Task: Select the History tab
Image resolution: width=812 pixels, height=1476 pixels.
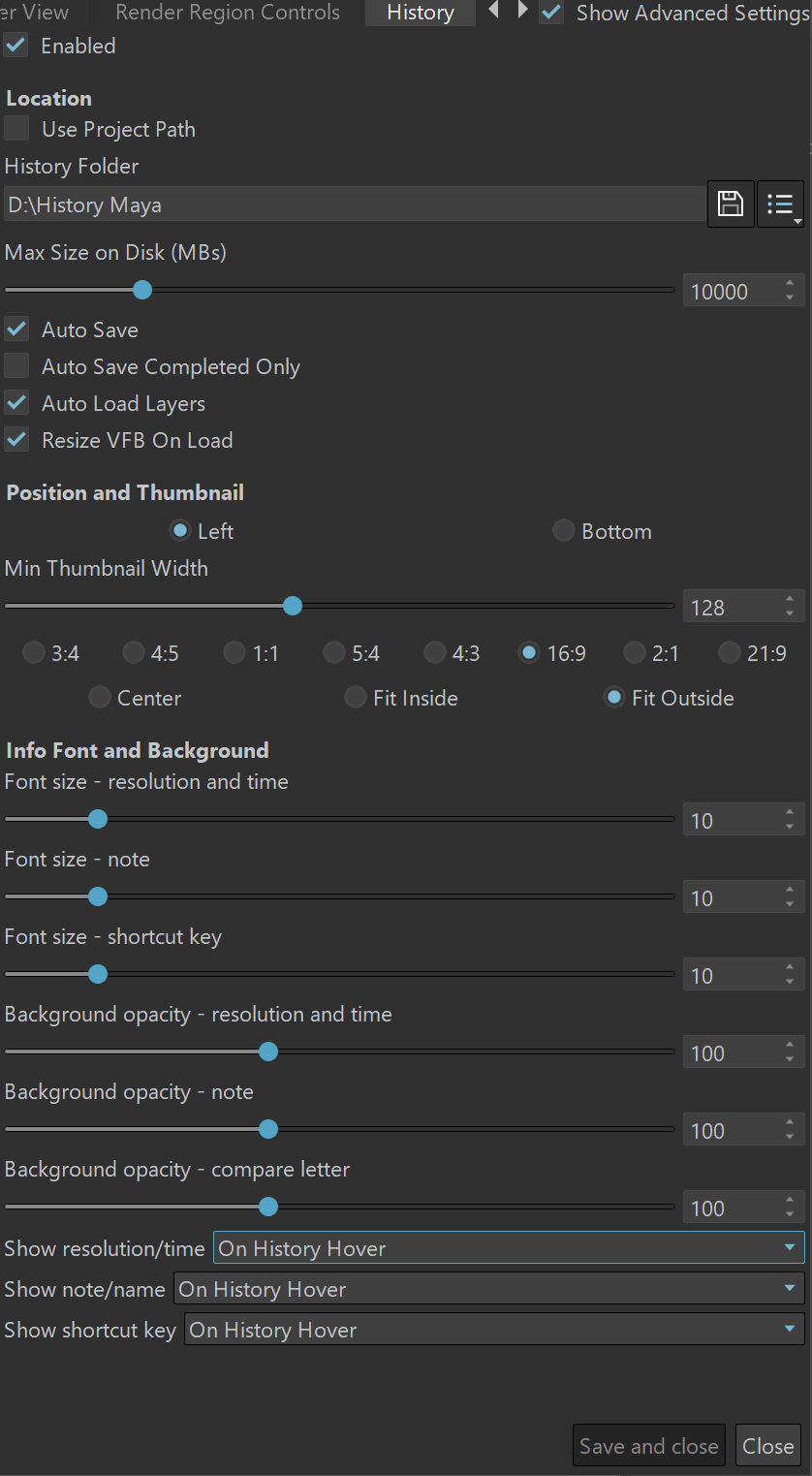Action: 421,13
